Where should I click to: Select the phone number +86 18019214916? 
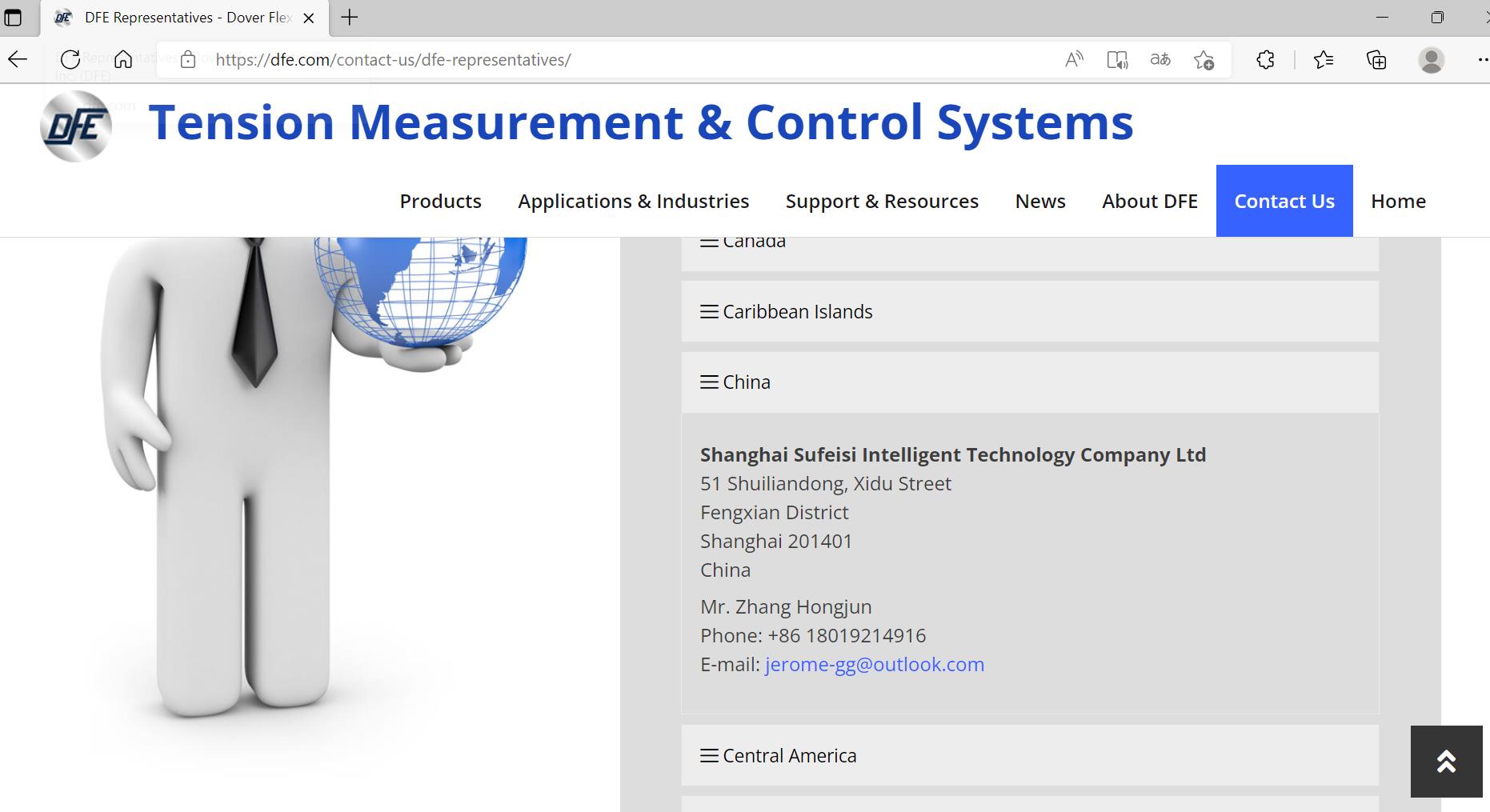[x=847, y=636]
